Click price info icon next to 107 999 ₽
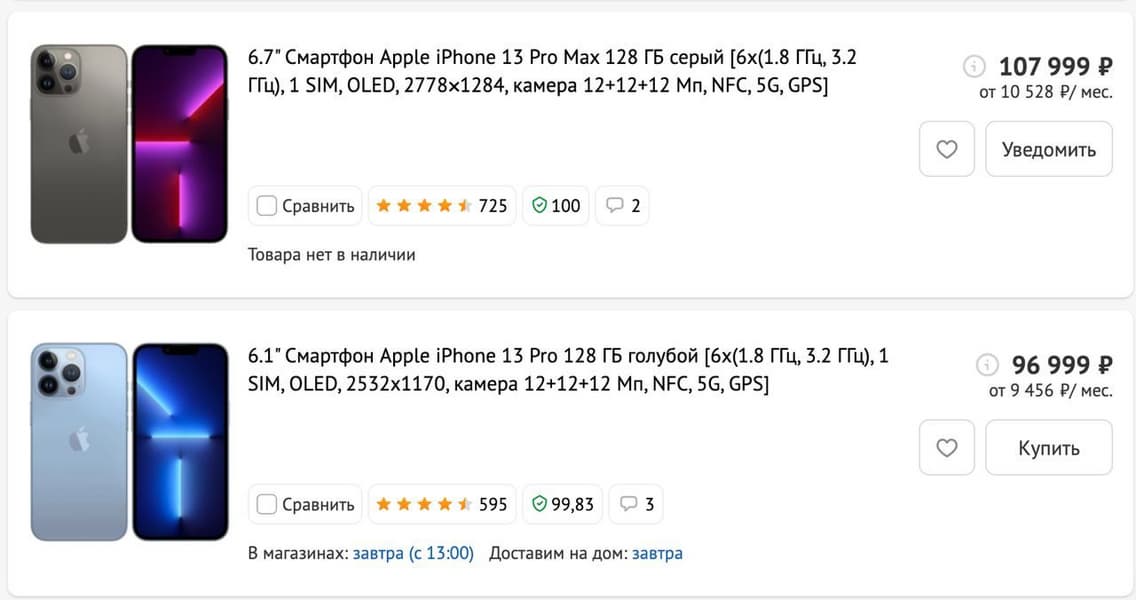Screen dimensions: 1136x600 pyautogui.click(x=973, y=67)
